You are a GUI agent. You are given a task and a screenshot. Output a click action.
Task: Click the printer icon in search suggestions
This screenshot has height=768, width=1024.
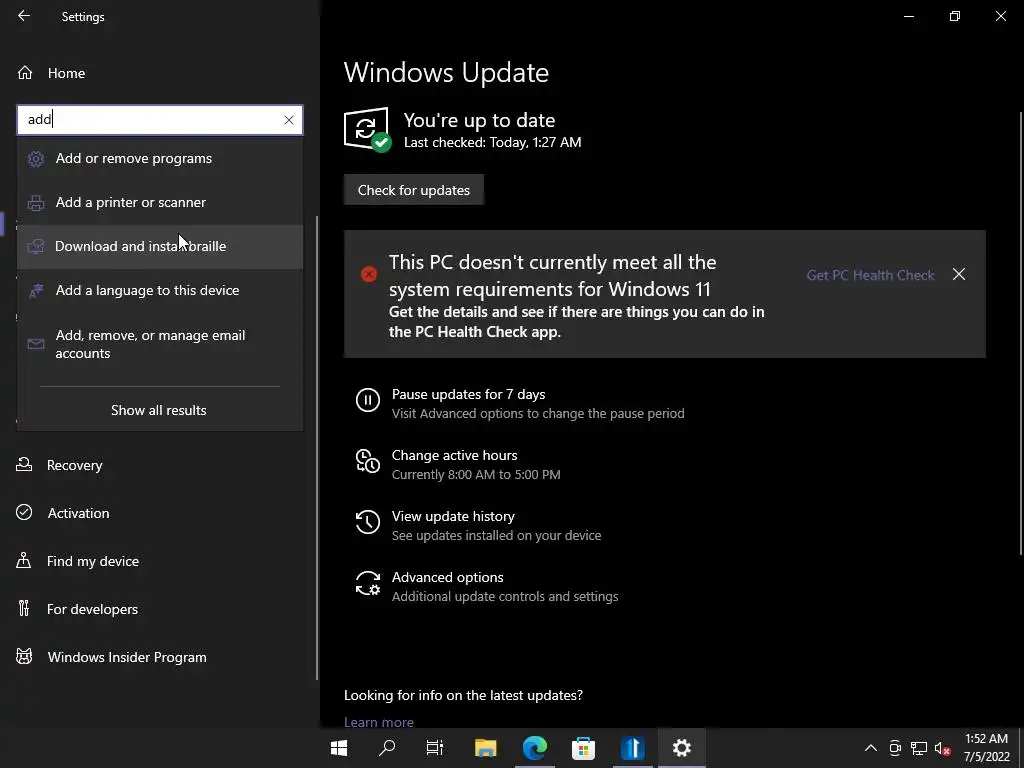[36, 202]
